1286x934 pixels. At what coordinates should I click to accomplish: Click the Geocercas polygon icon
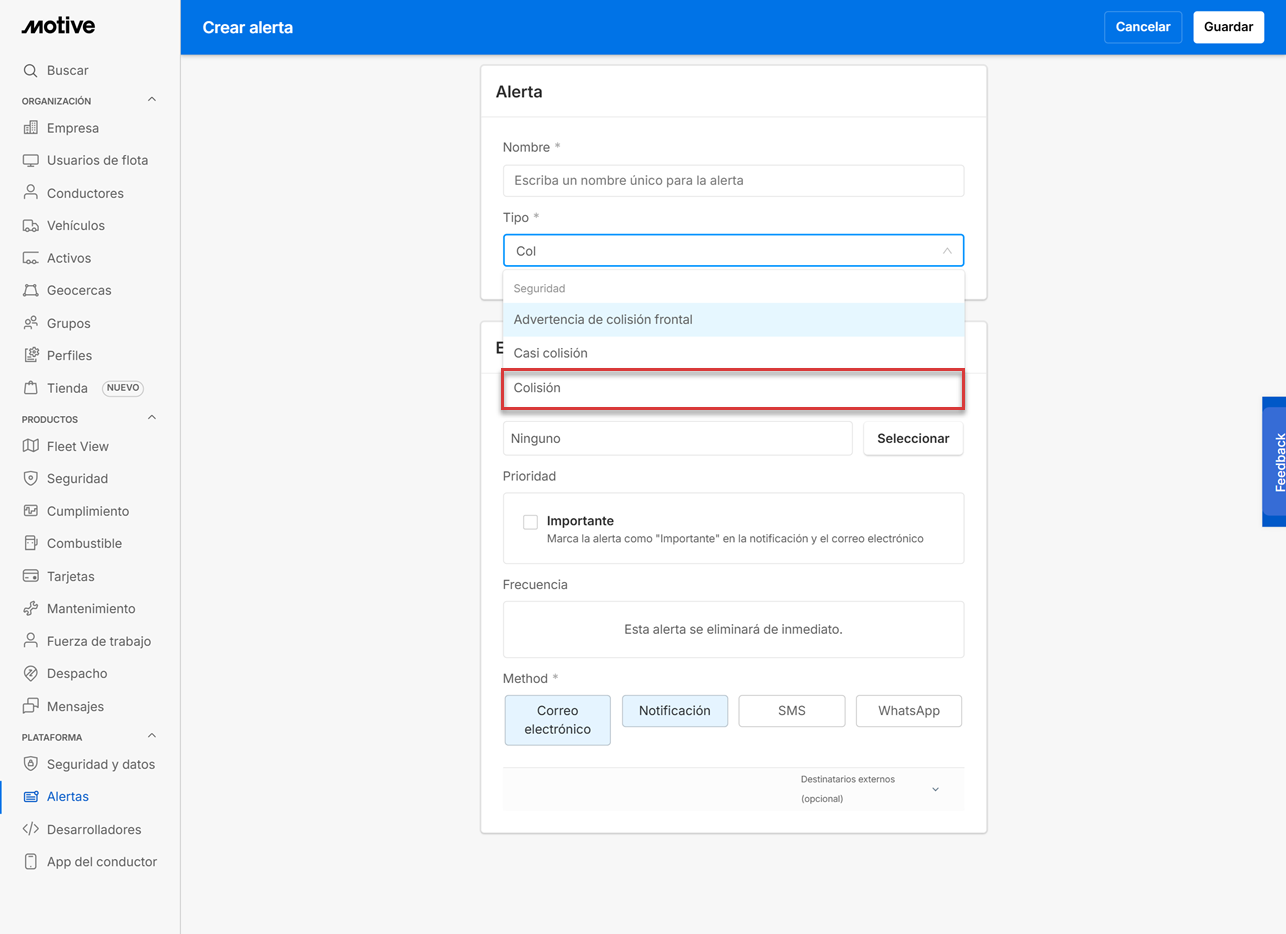point(30,291)
